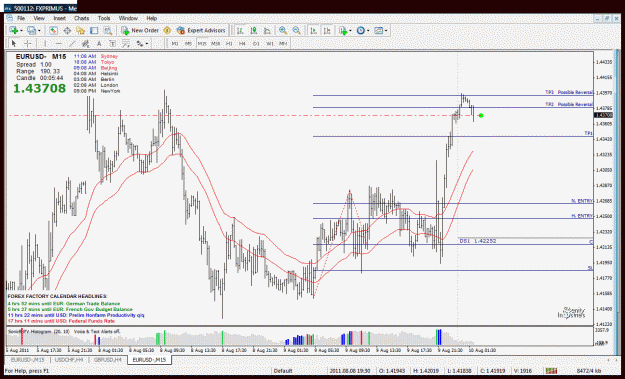Switch chart to line chart type

click(x=267, y=30)
